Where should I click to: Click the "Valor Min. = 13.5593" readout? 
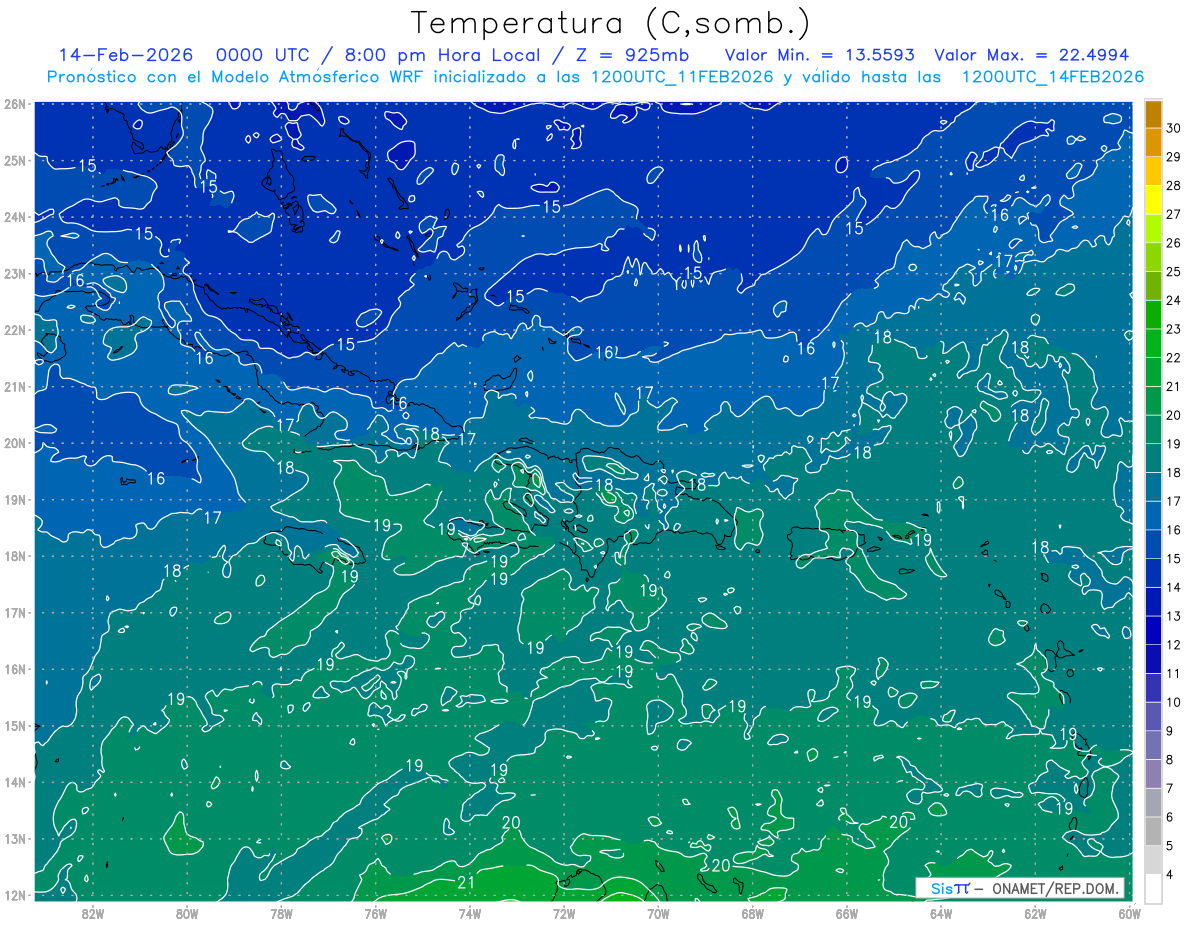click(820, 56)
